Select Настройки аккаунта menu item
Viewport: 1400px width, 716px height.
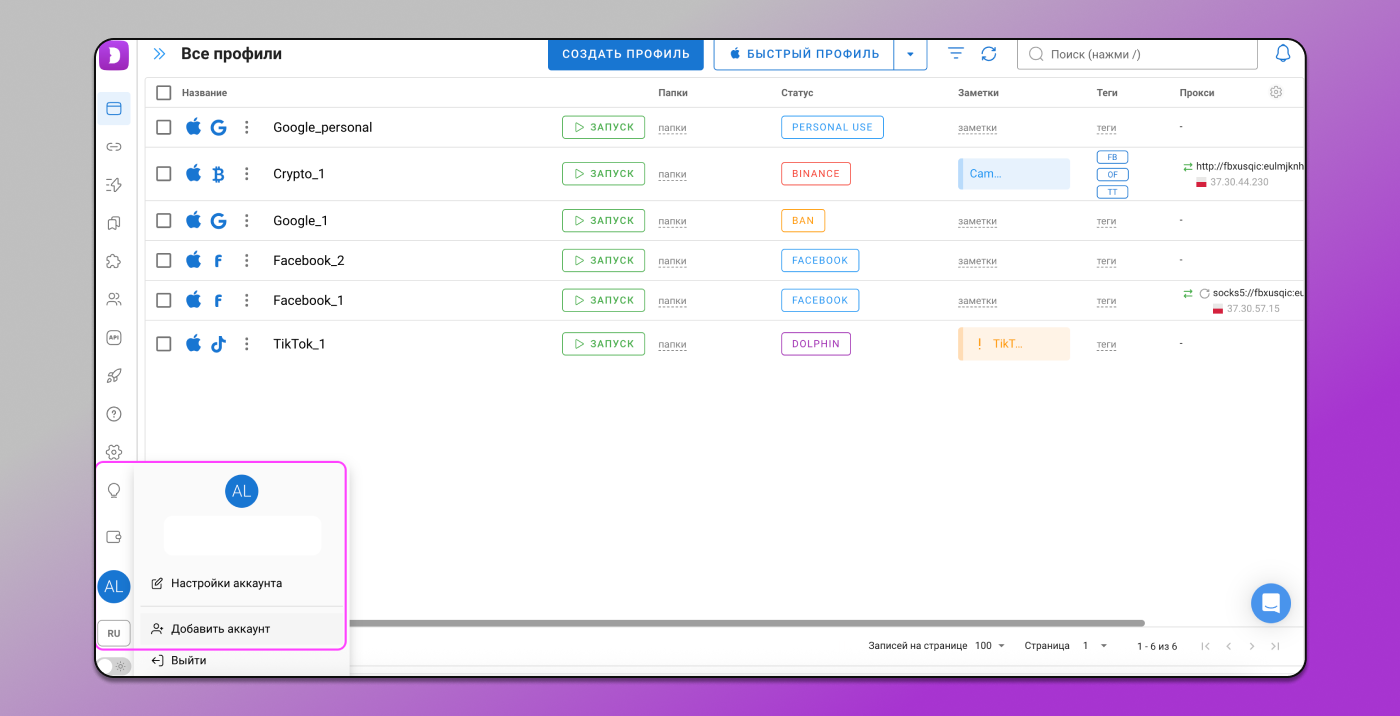click(x=226, y=583)
